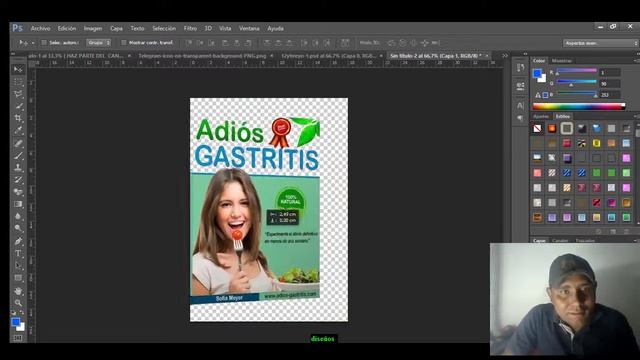This screenshot has width=640, height=360.
Task: Click foreground blue swatch in Color panel
Action: pyautogui.click(x=537, y=73)
